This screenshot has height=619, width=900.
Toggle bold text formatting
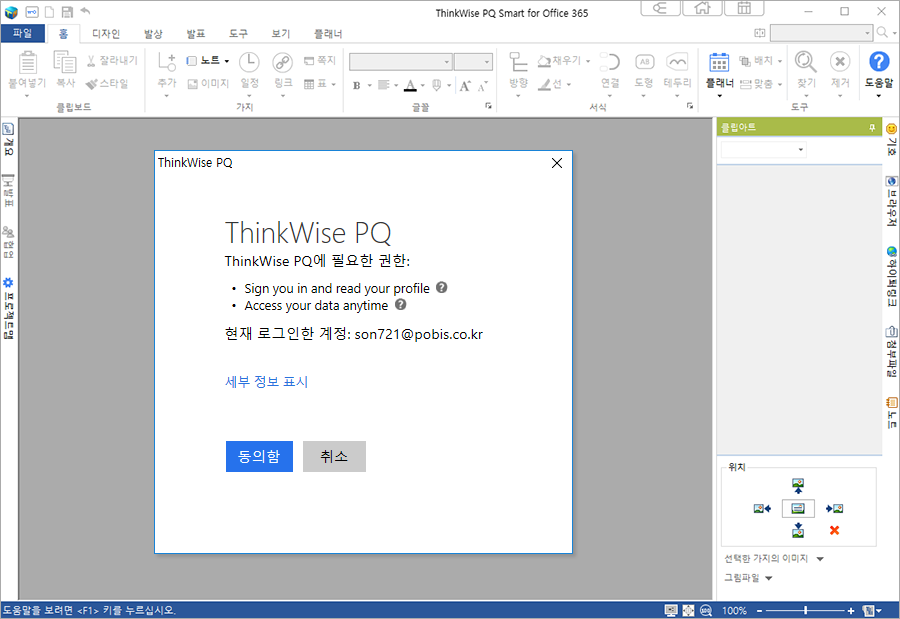356,86
